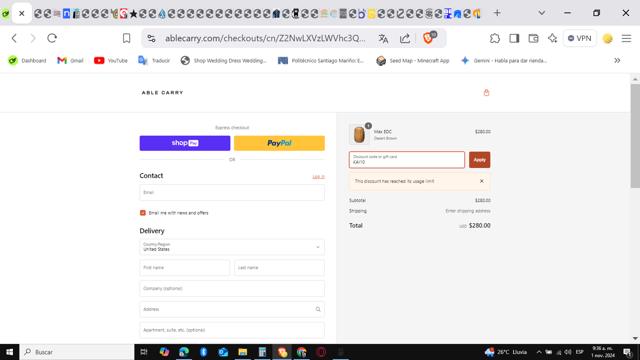The height and width of the screenshot is (360, 640).
Task: Click the page vertical scrollbar
Action: (635, 136)
